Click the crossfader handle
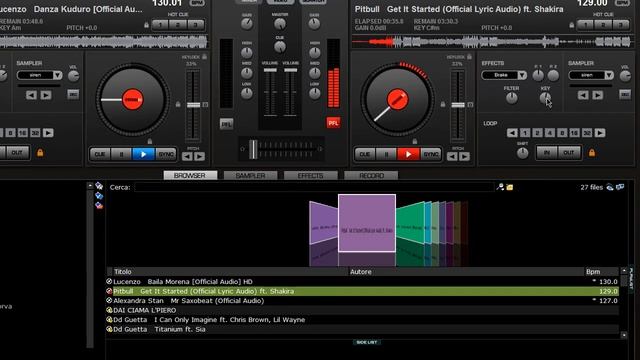Image resolution: width=640 pixels, height=360 pixels. pyautogui.click(x=253, y=149)
